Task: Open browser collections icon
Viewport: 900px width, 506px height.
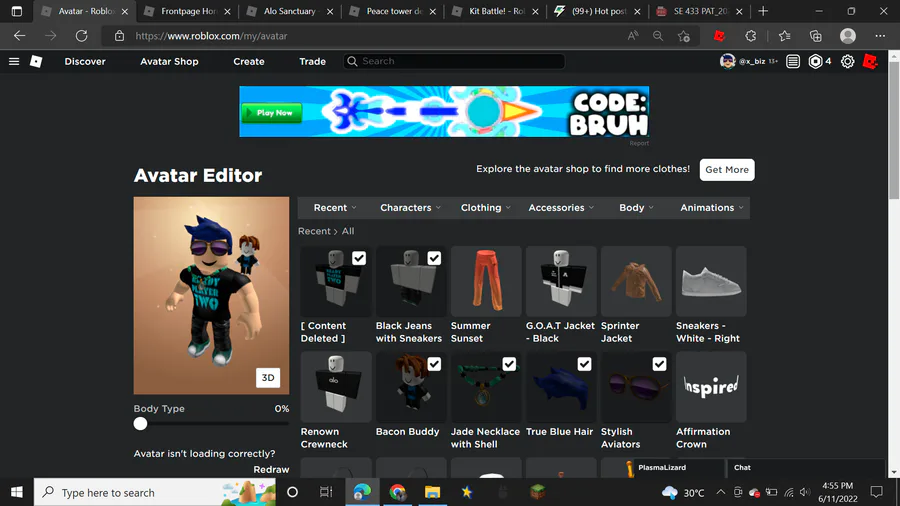Action: pyautogui.click(x=816, y=36)
